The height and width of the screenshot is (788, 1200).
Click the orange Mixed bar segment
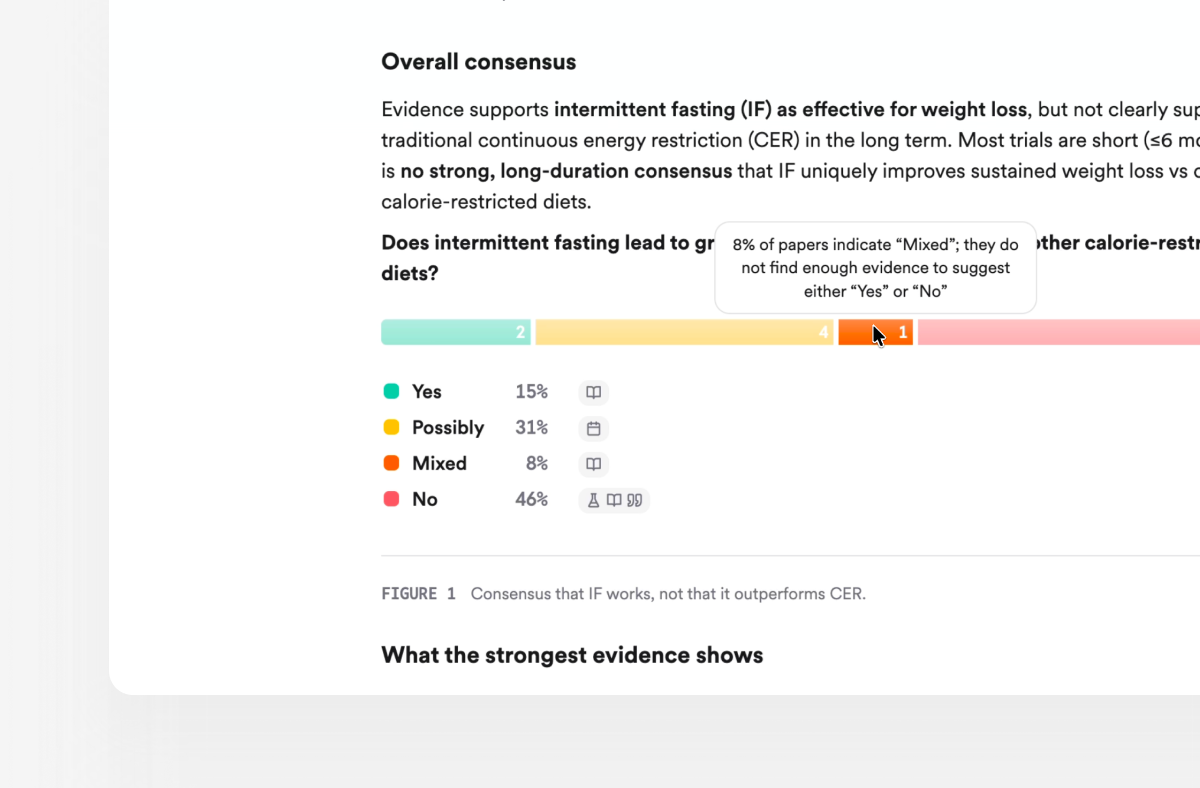[875, 332]
